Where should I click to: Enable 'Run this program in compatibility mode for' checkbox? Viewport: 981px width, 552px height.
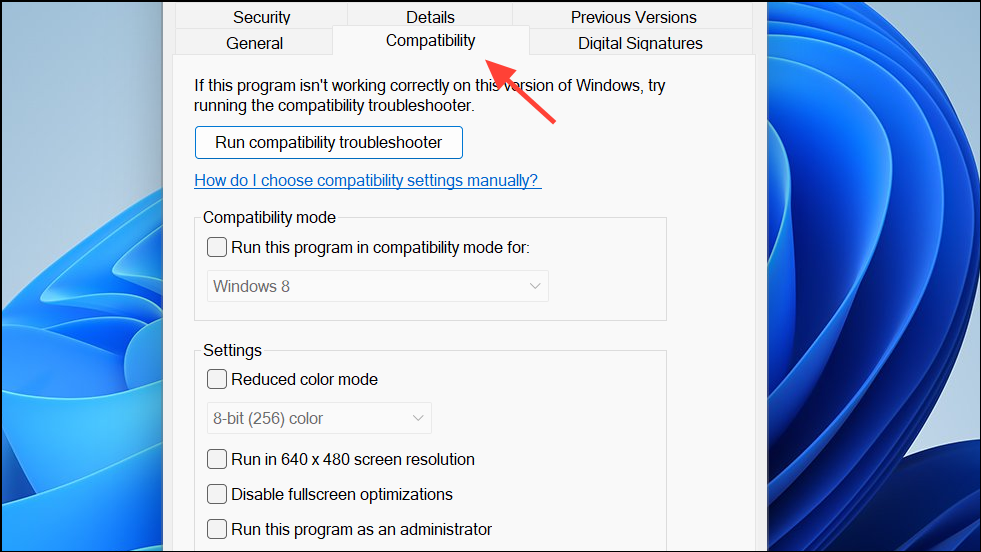click(x=217, y=247)
